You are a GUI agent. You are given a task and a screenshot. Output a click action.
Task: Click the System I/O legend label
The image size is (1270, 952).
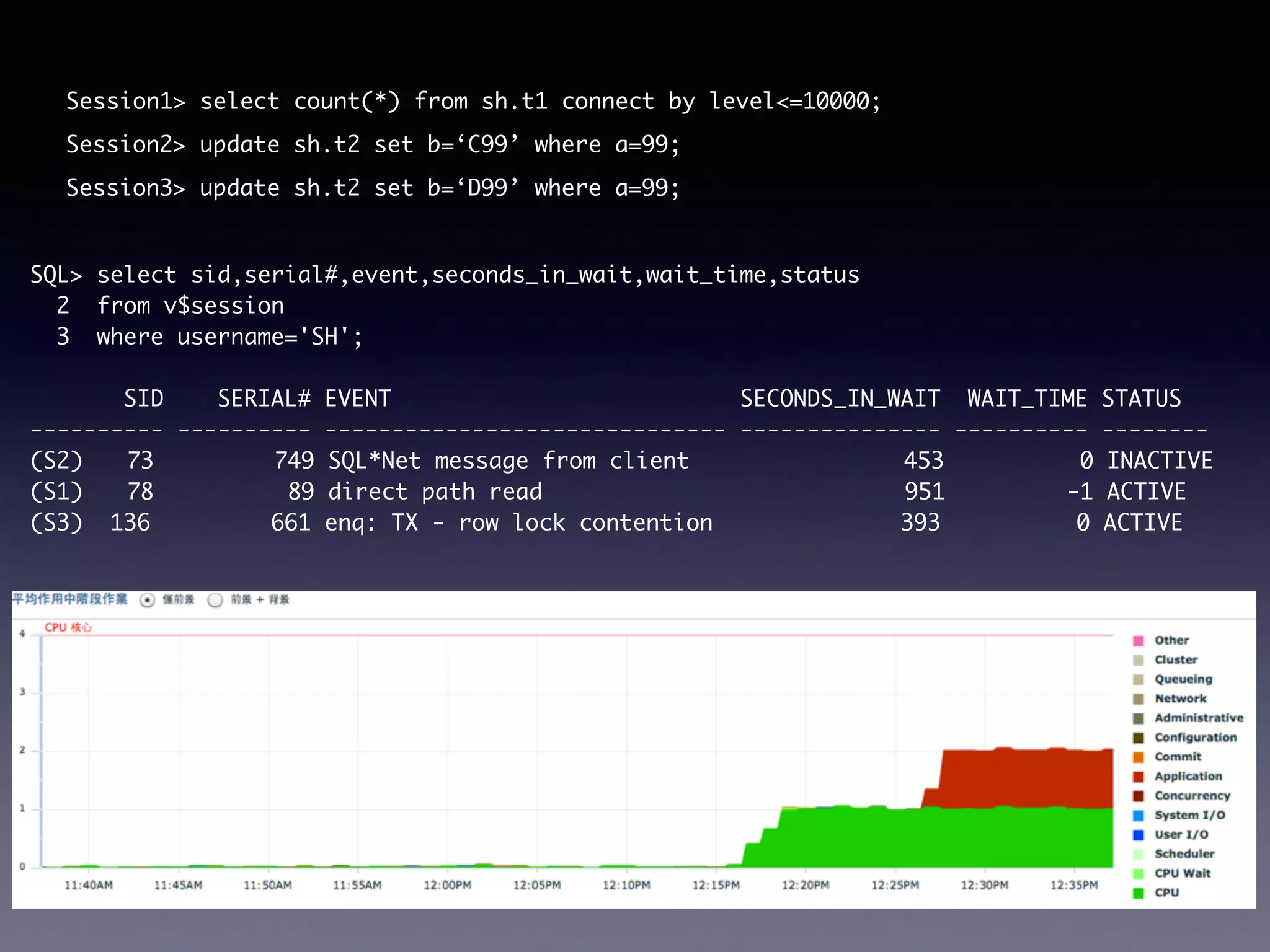(1189, 815)
